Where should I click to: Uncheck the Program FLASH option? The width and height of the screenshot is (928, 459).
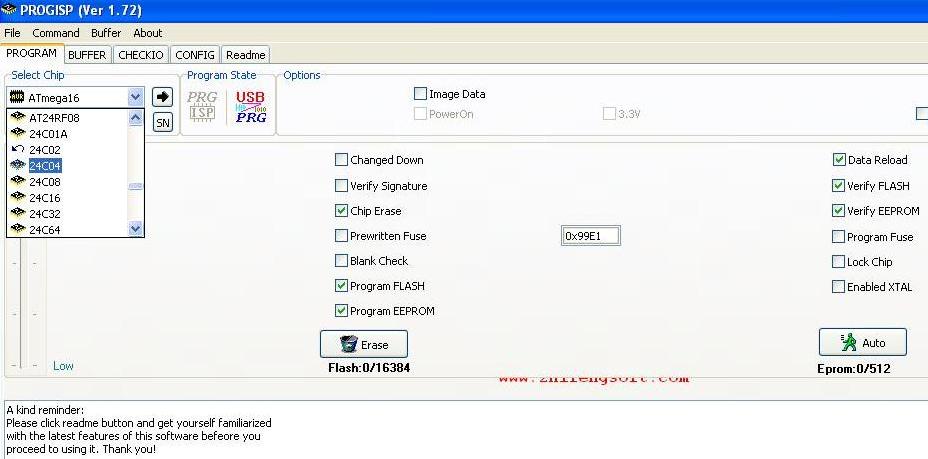click(x=341, y=286)
